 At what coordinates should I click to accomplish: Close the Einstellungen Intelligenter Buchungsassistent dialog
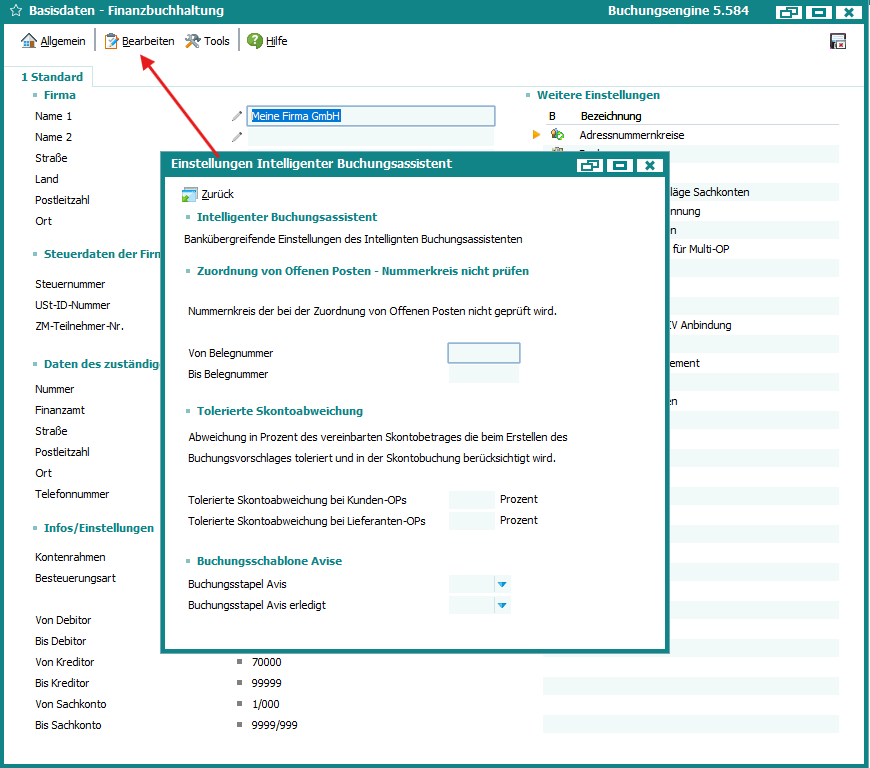coord(649,165)
